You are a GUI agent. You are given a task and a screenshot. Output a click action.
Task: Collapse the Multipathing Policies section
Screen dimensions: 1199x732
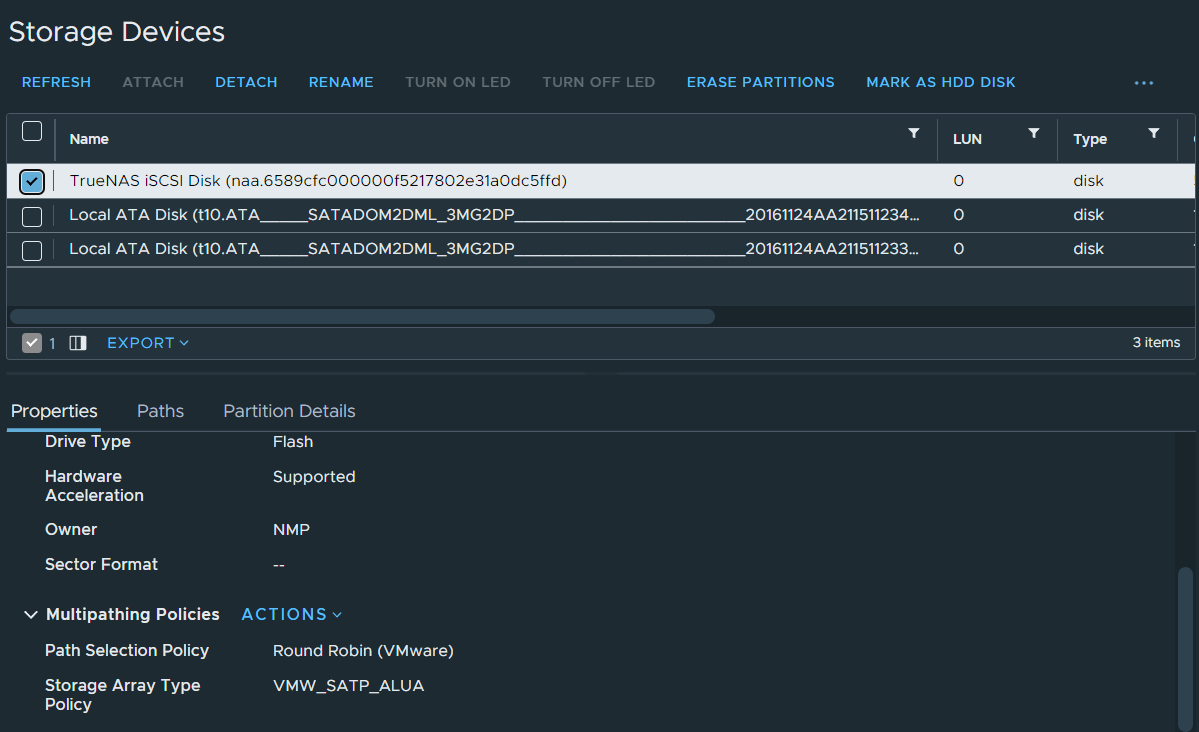coord(31,614)
